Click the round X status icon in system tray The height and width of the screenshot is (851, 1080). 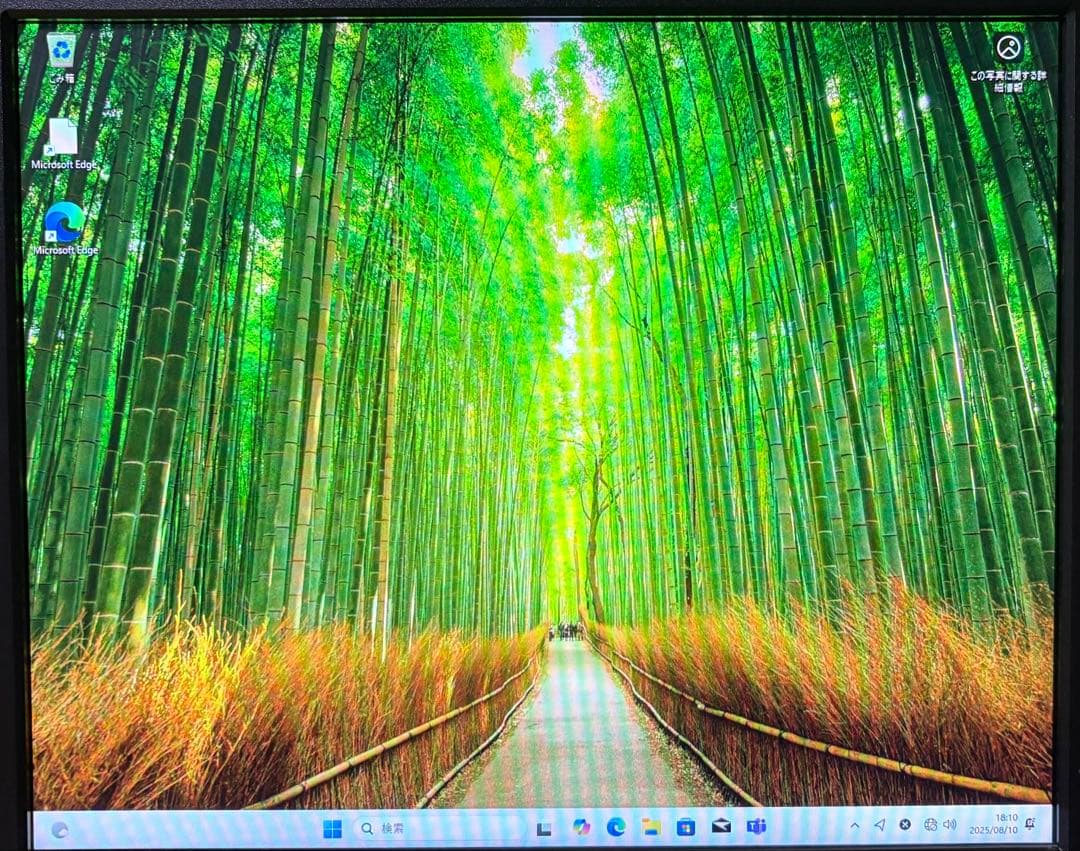pos(905,825)
